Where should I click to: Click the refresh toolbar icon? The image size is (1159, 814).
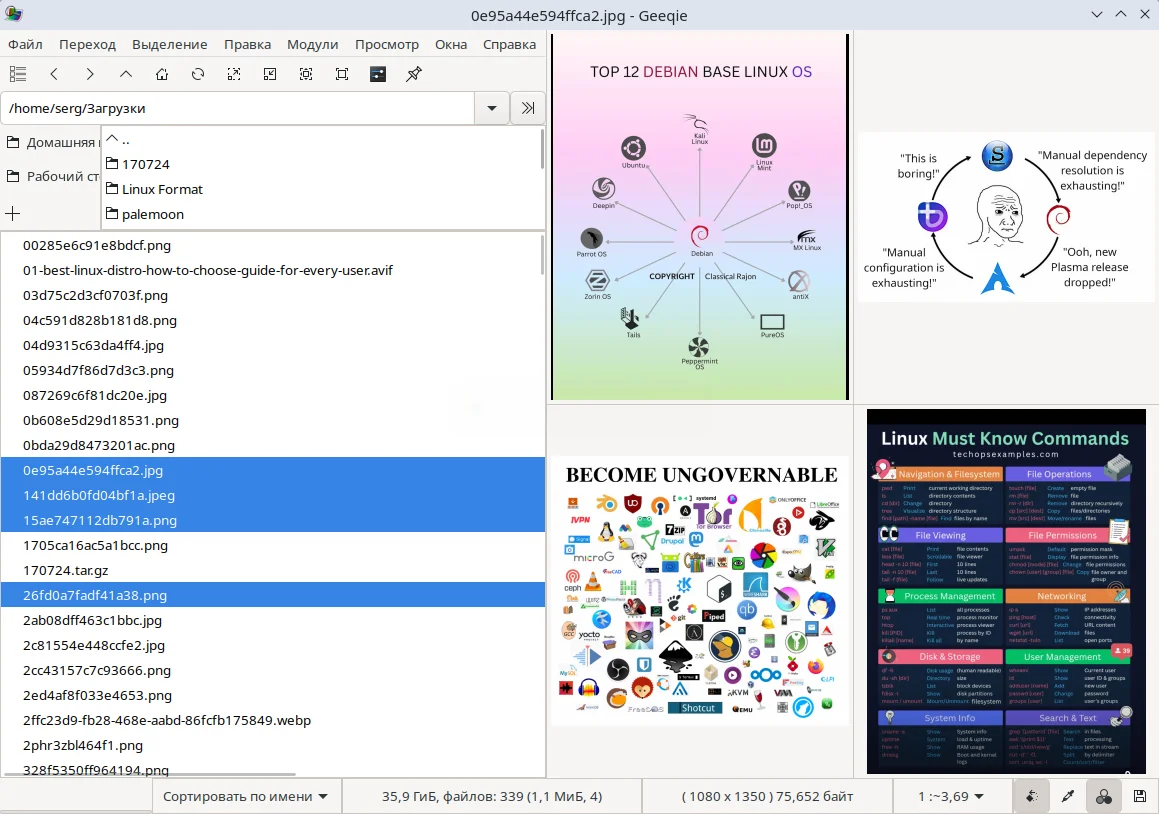coord(197,74)
